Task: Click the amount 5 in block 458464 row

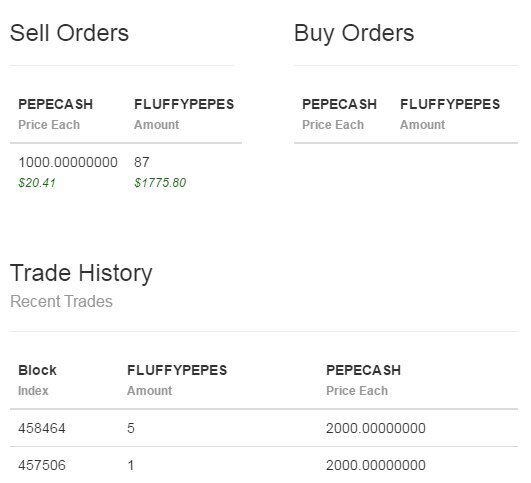Action: [x=131, y=428]
